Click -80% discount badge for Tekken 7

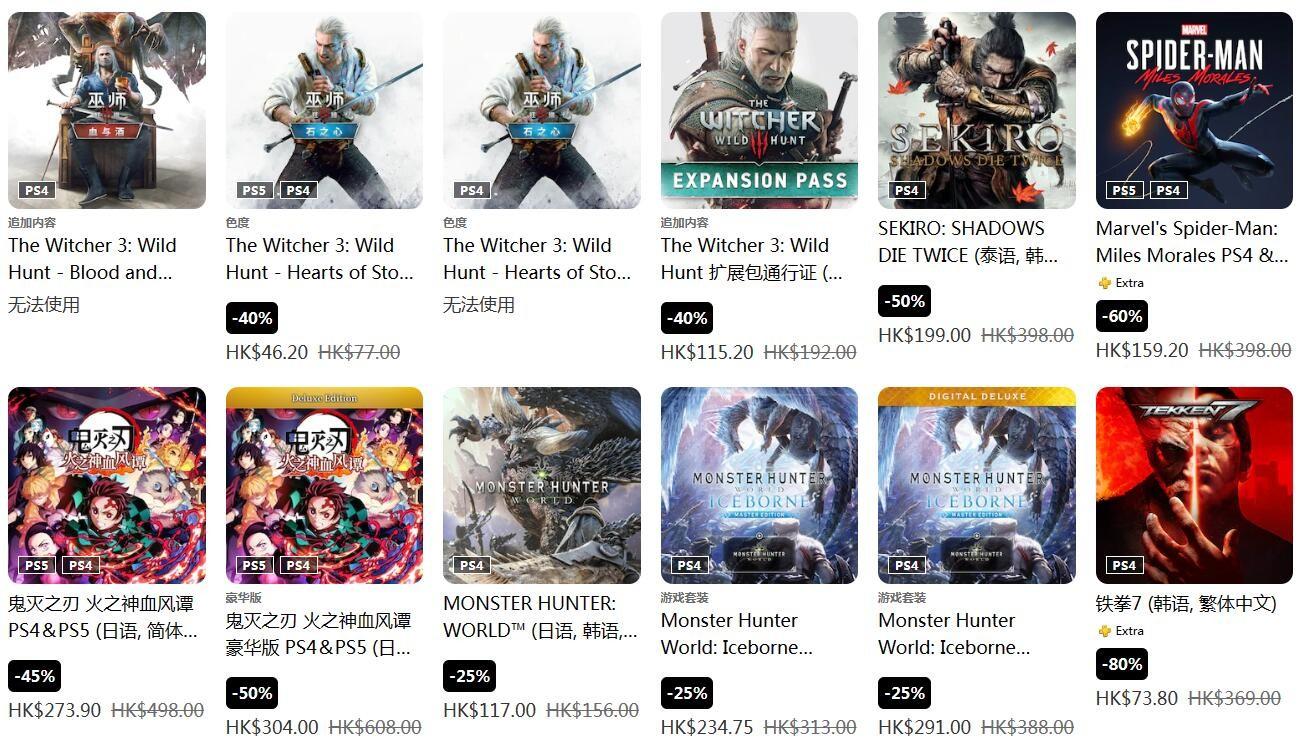click(1121, 664)
